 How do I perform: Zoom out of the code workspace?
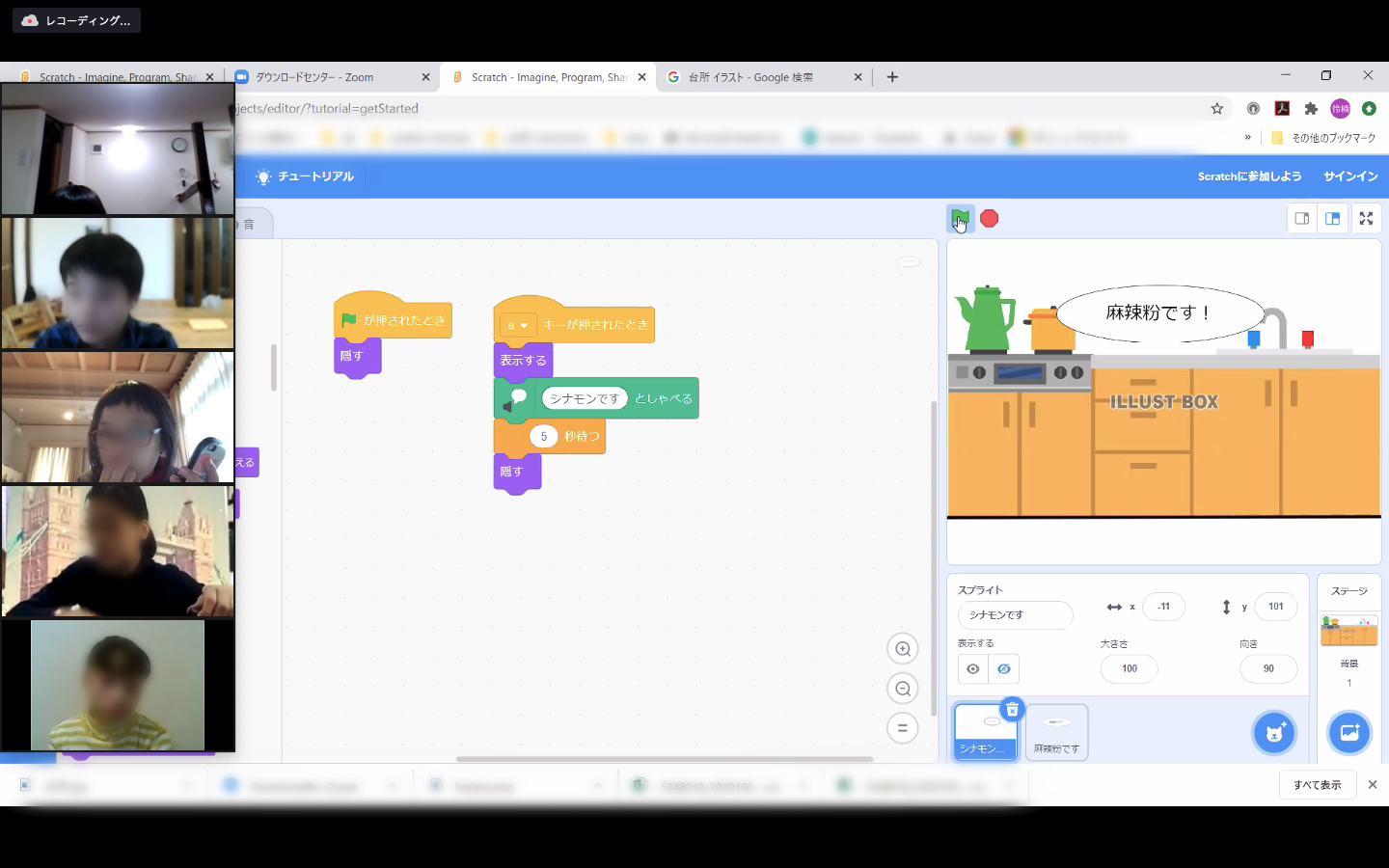coord(903,689)
